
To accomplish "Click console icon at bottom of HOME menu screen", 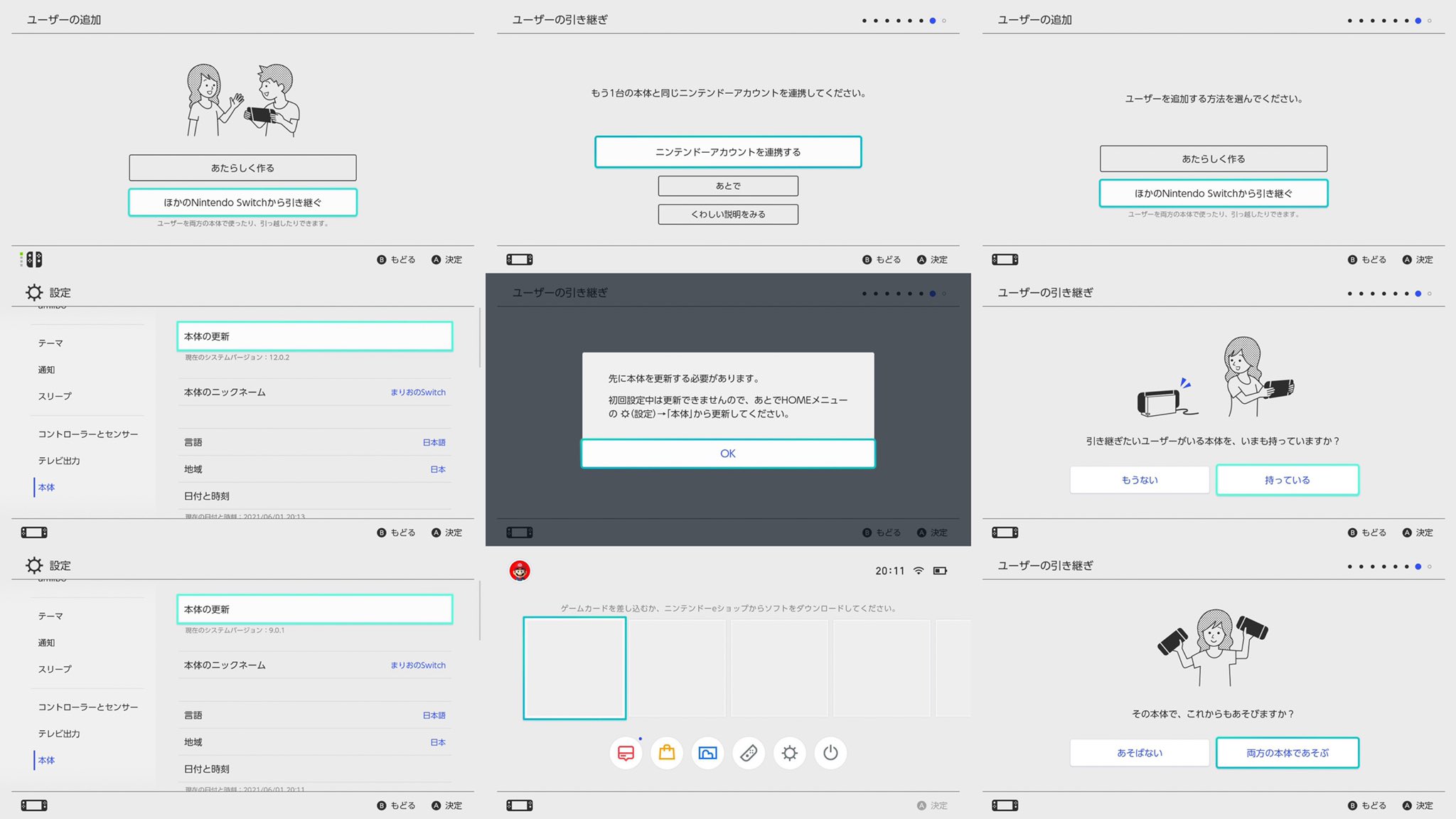I will click(x=520, y=805).
